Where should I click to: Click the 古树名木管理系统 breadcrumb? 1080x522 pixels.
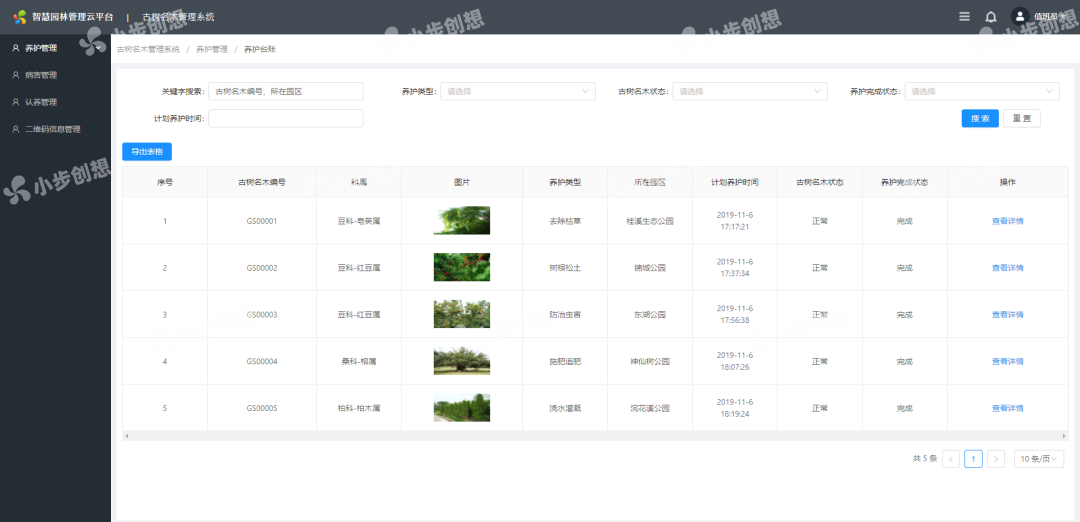[x=148, y=49]
